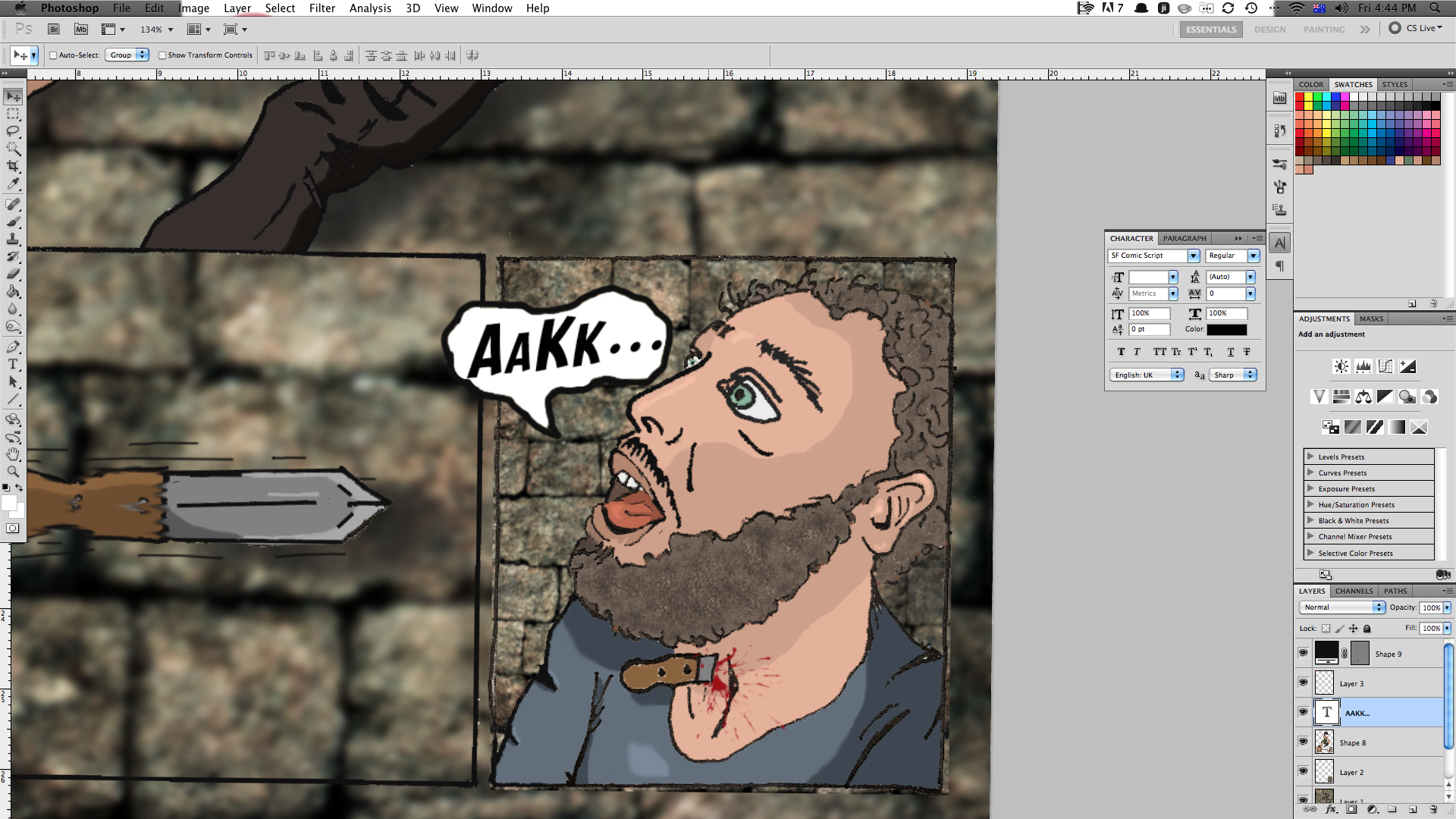The image size is (1456, 819).
Task: Add Brightness/Contrast adjustment icon
Action: coord(1341,366)
